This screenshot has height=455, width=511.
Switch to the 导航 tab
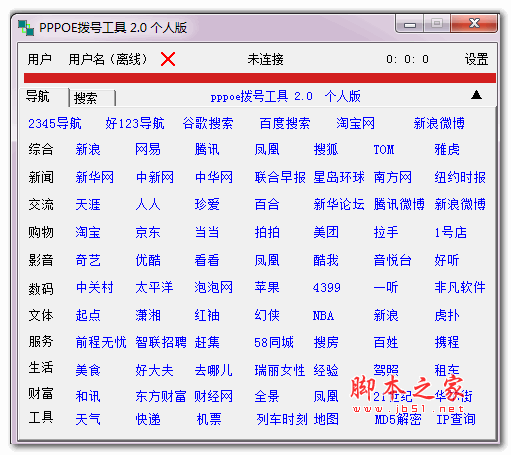coord(38,97)
